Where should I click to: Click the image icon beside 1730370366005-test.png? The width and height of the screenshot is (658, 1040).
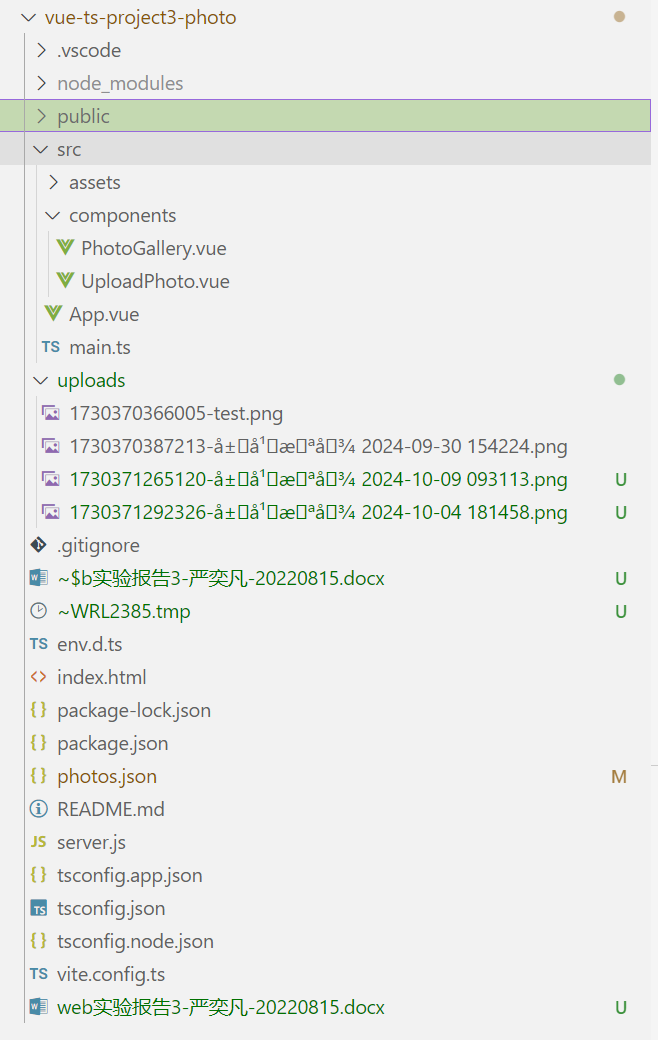click(50, 413)
